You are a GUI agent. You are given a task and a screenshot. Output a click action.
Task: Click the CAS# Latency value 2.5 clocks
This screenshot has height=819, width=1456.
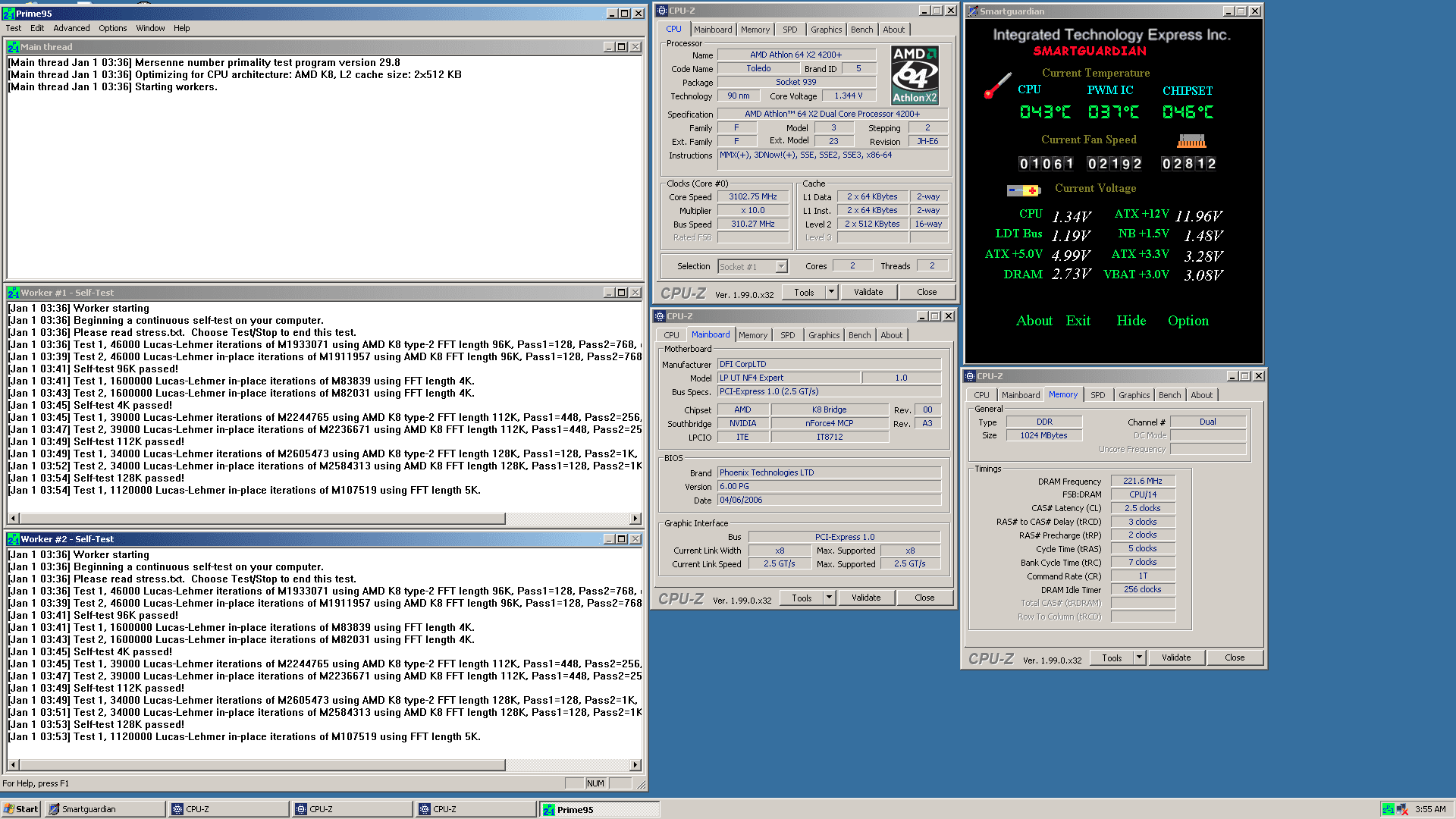click(x=1142, y=508)
